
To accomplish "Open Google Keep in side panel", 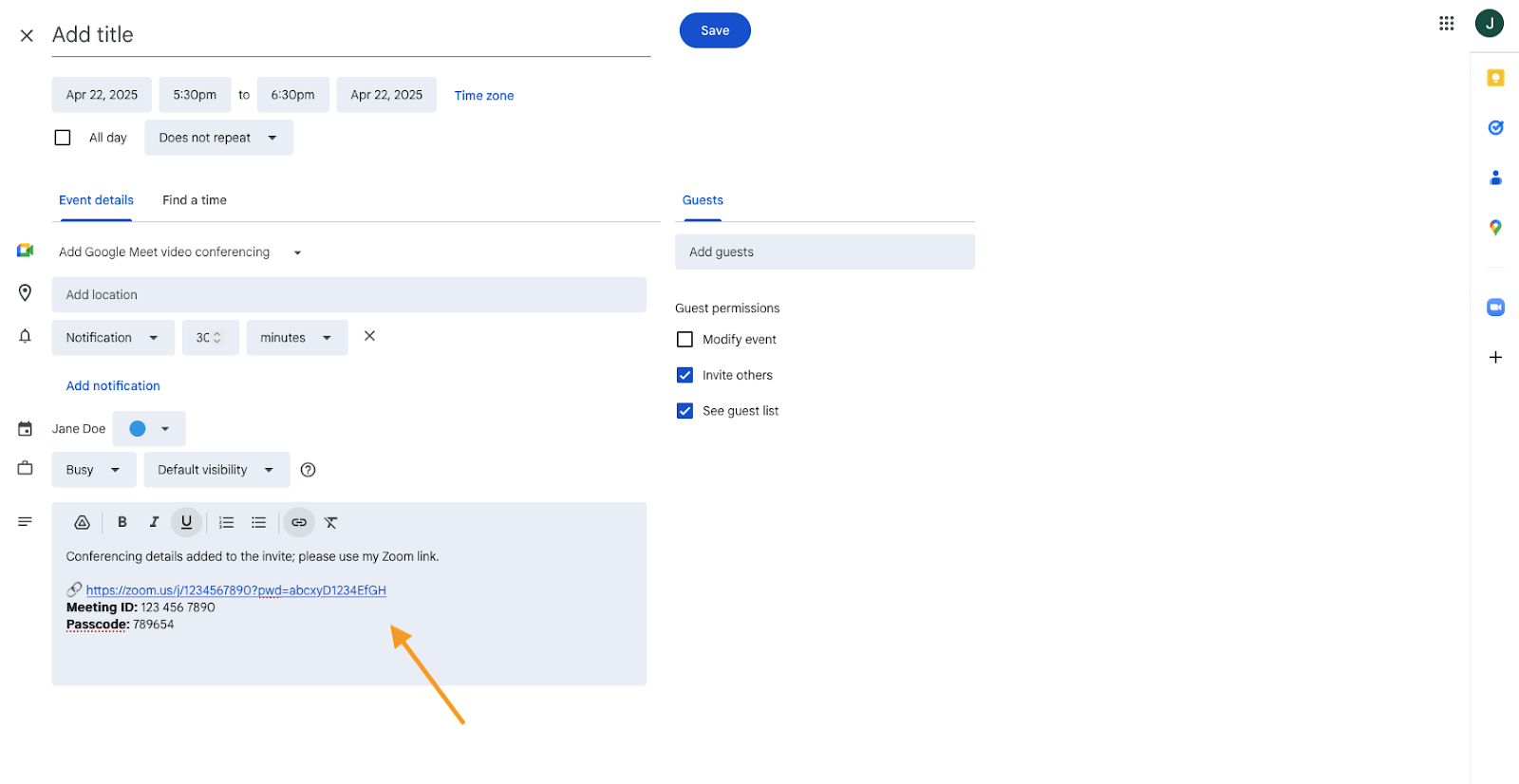I will 1495,78.
